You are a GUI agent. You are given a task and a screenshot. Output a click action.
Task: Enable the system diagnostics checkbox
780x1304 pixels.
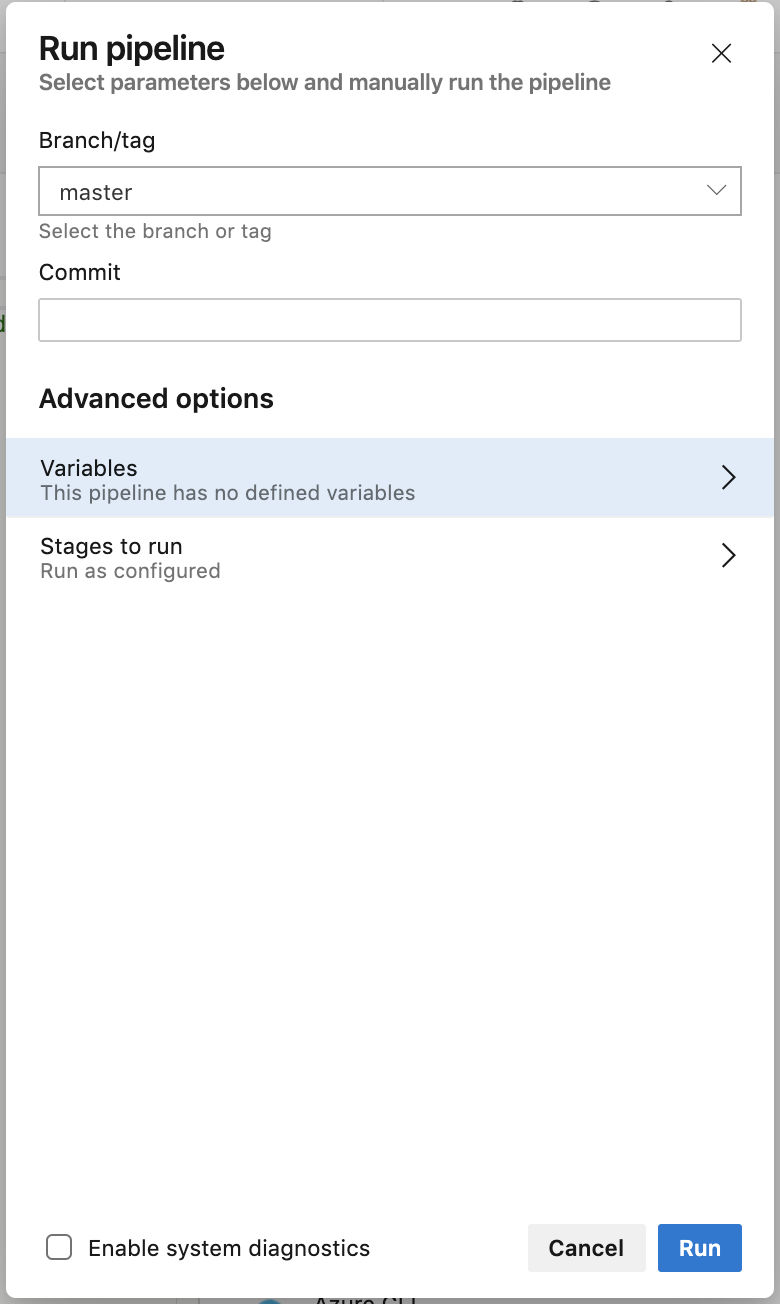coord(59,1247)
